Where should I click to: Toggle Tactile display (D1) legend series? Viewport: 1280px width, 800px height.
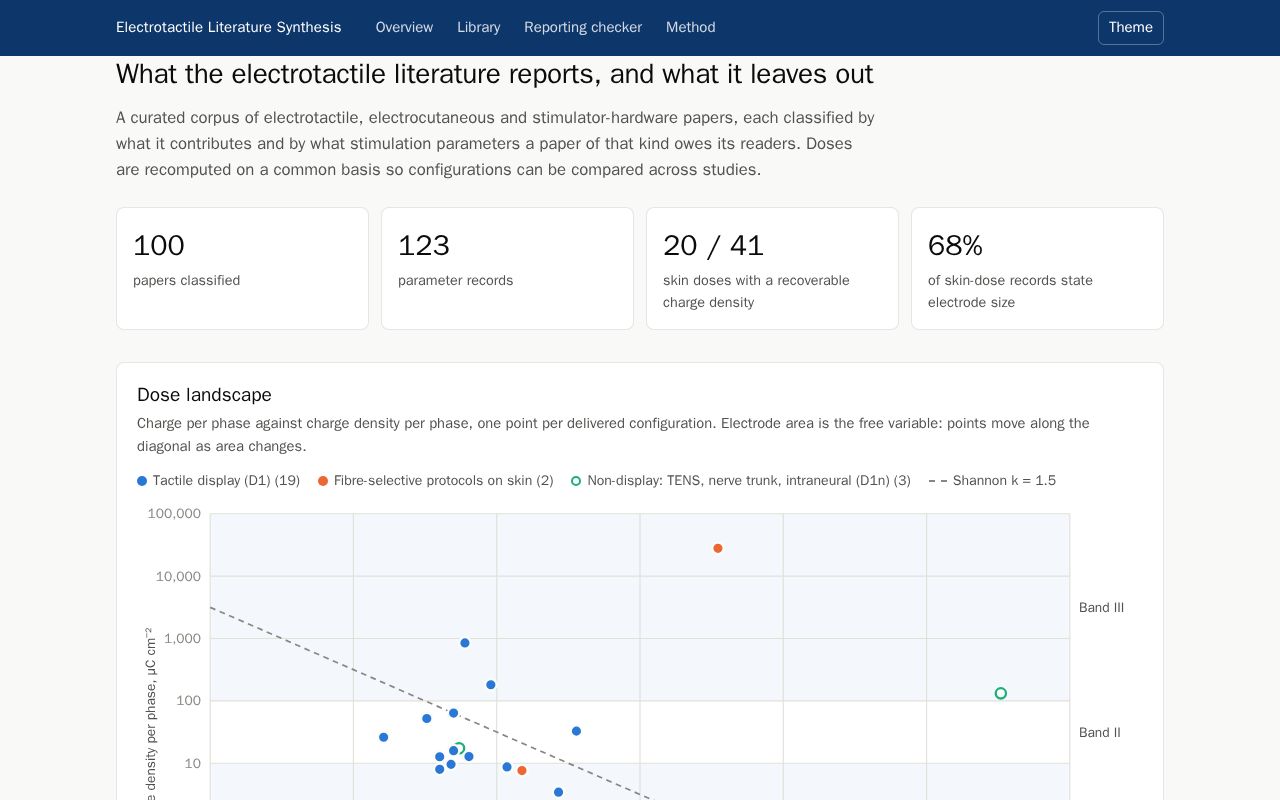[219, 481]
